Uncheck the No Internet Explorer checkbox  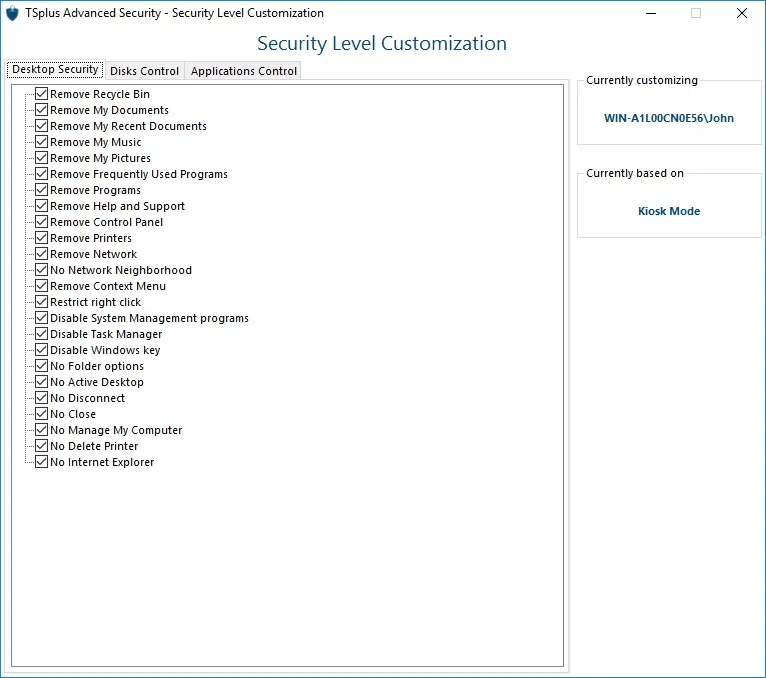(x=42, y=462)
